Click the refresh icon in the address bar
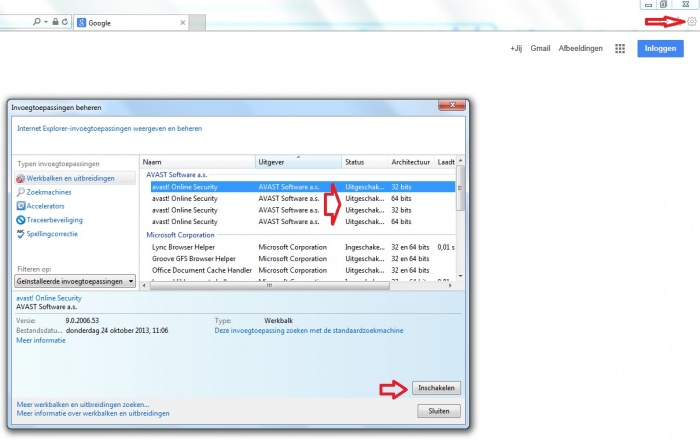 (x=65, y=21)
